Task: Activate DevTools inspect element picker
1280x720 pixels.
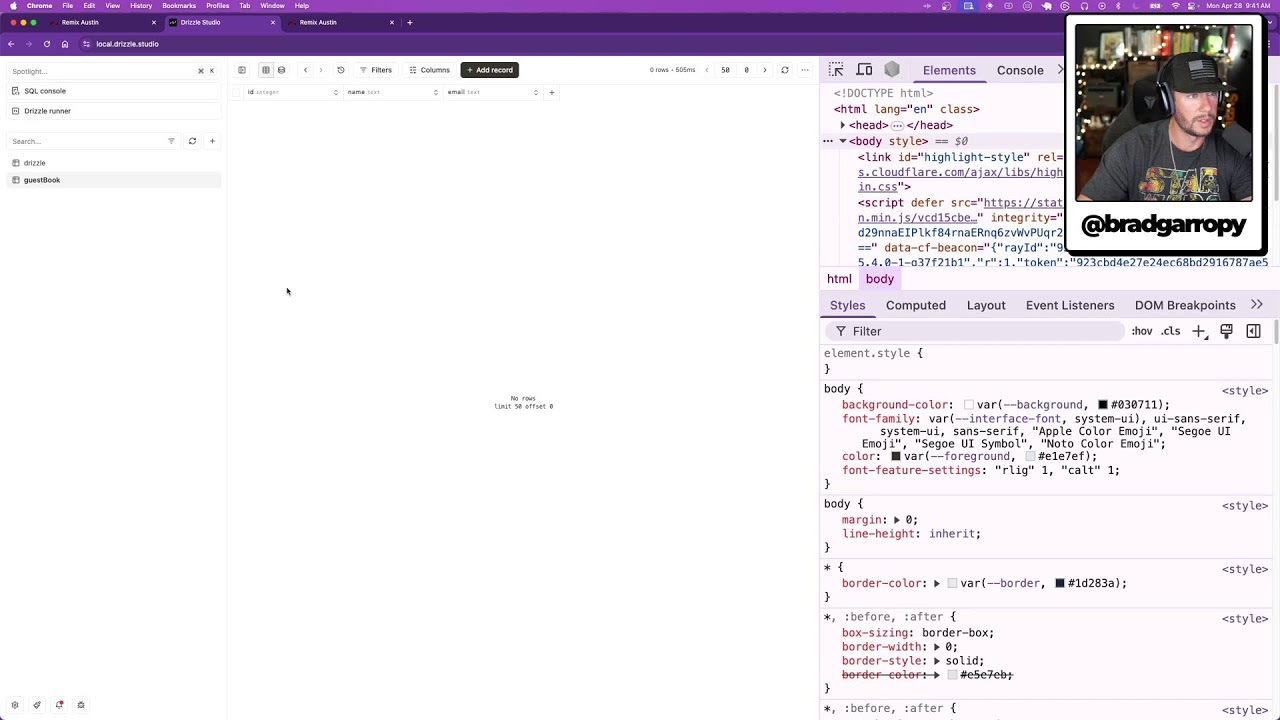Action: pos(836,69)
